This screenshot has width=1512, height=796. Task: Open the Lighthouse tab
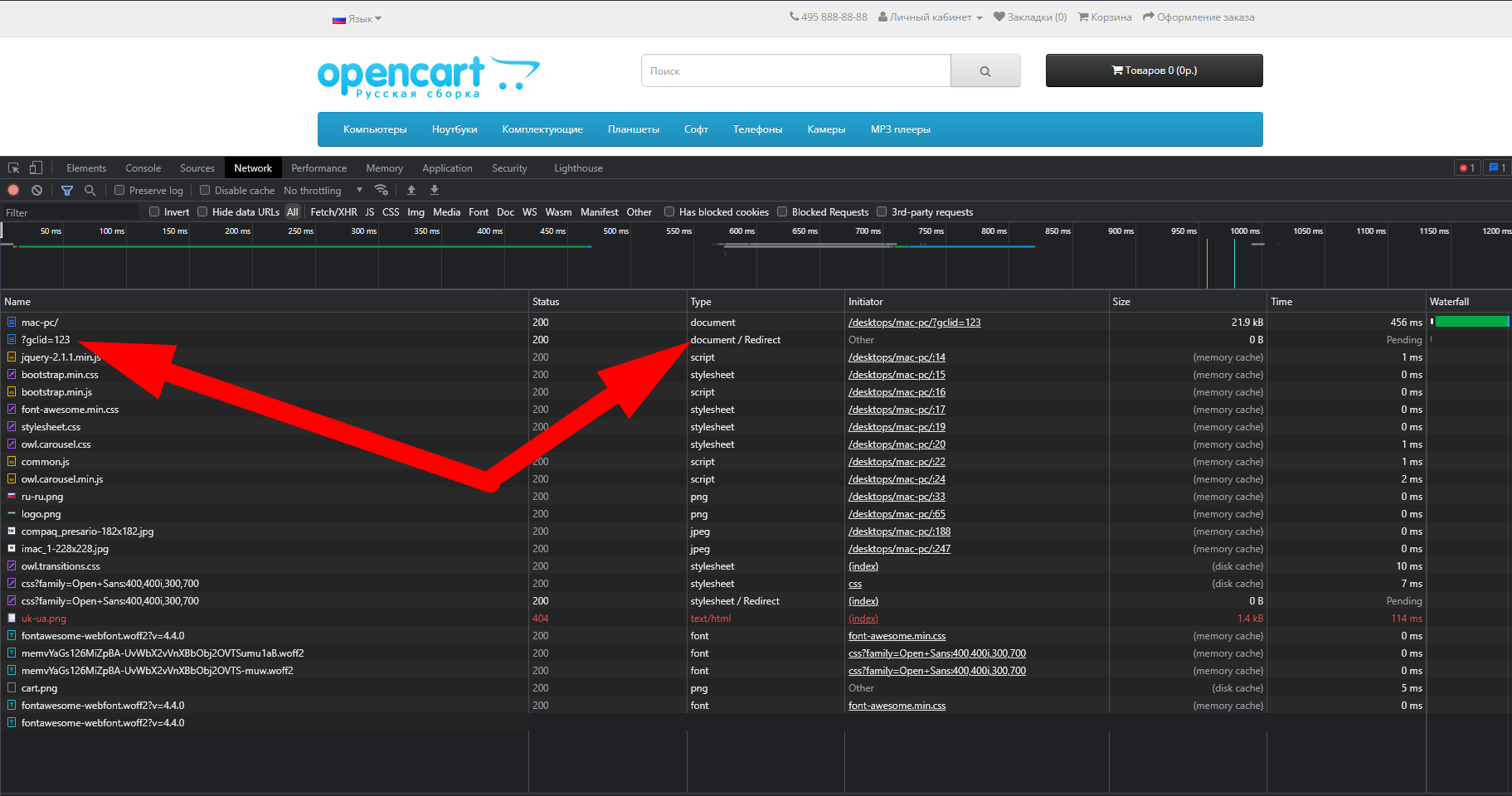[x=578, y=167]
